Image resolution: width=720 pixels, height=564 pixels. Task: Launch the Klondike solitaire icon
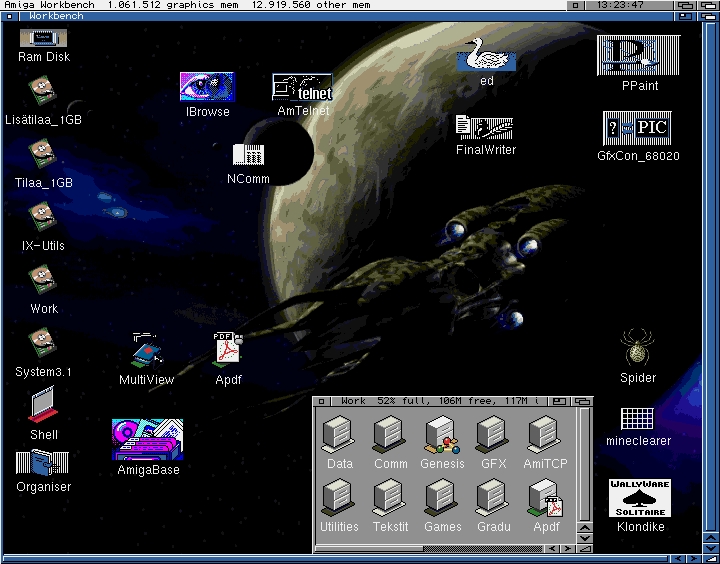640,497
